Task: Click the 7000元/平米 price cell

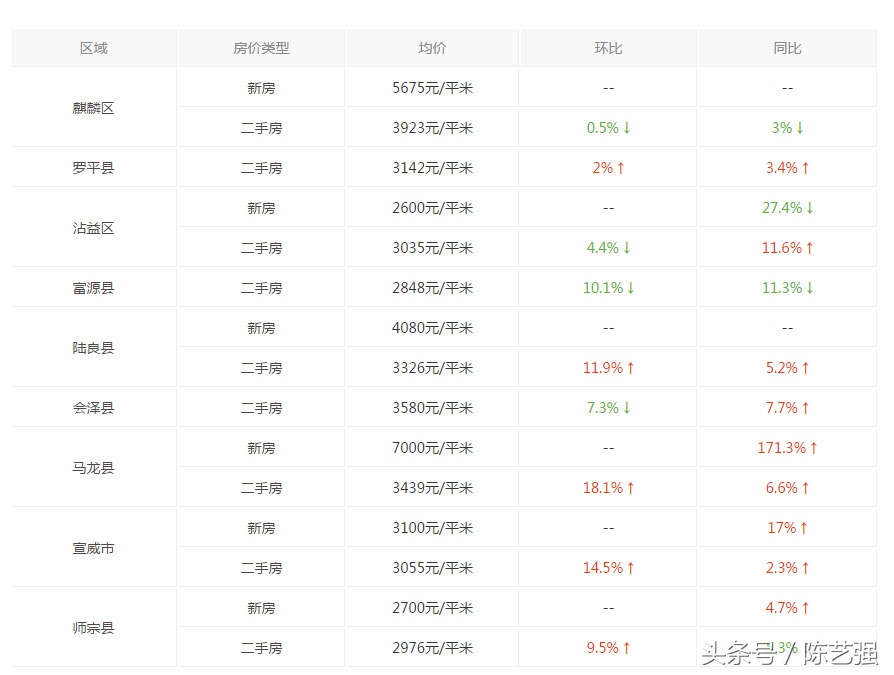Action: [x=432, y=448]
